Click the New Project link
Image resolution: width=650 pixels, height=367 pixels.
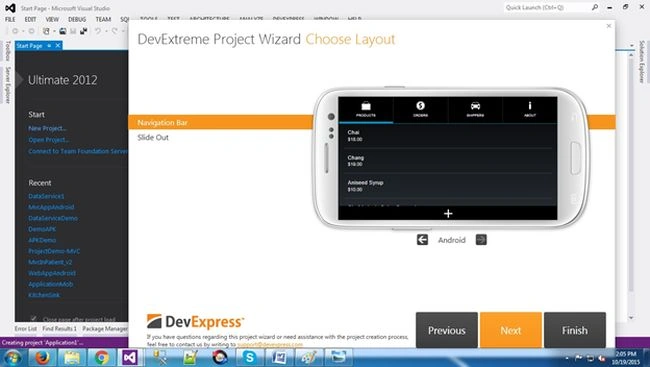tap(47, 129)
